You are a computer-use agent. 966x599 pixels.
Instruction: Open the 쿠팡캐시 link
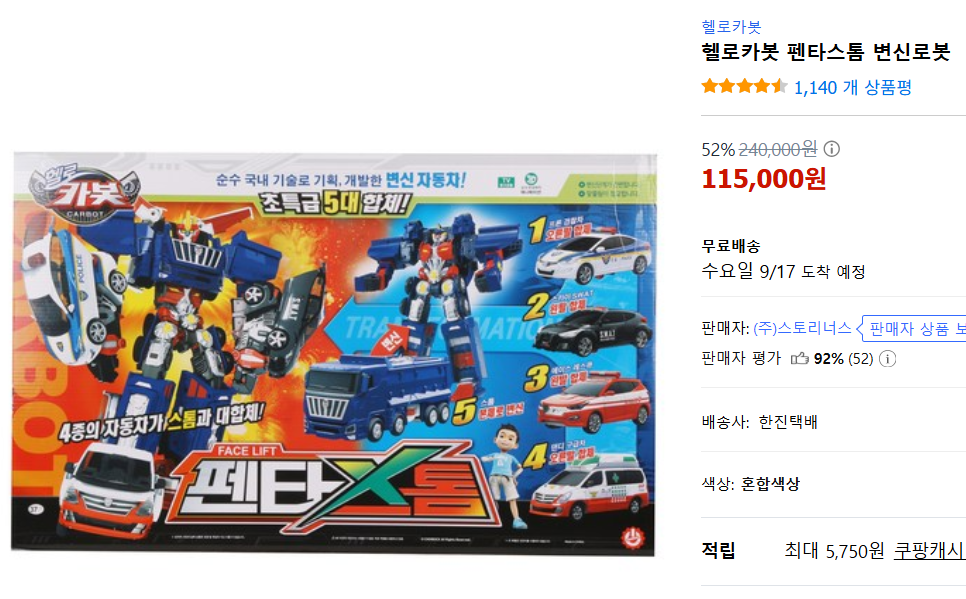pyautogui.click(x=930, y=550)
